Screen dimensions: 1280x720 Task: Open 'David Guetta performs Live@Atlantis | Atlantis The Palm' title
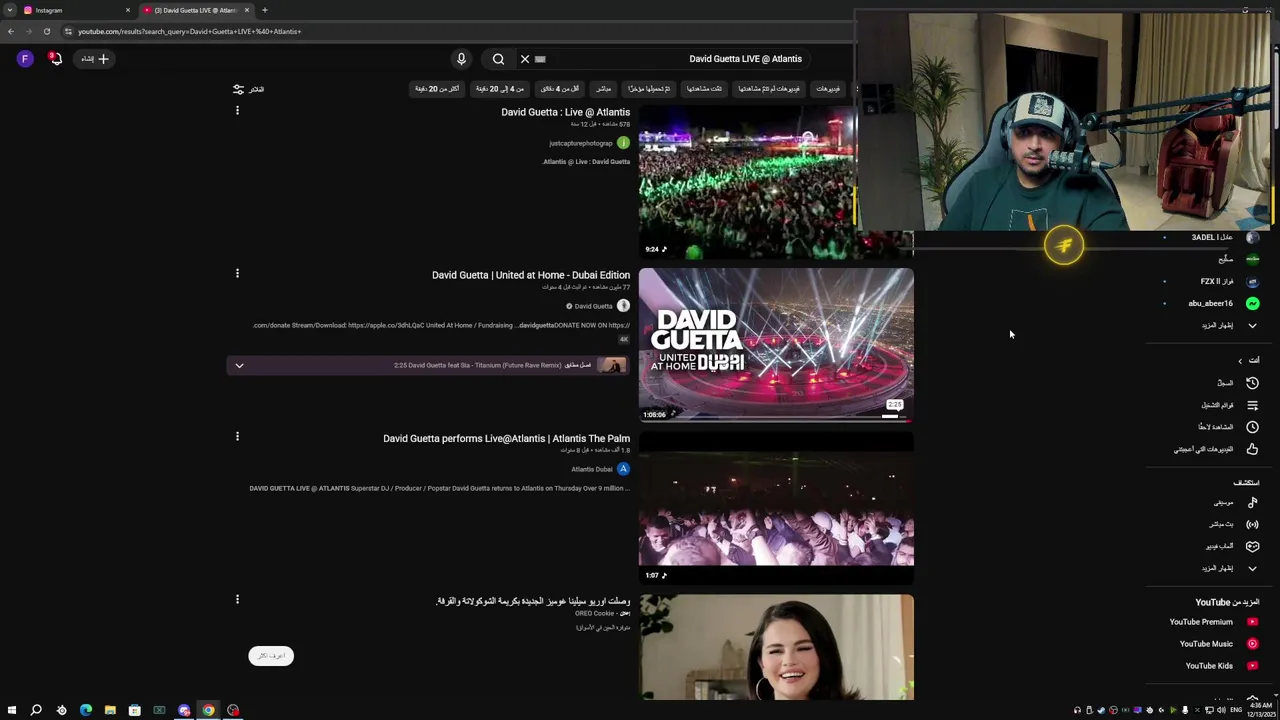pos(506,438)
